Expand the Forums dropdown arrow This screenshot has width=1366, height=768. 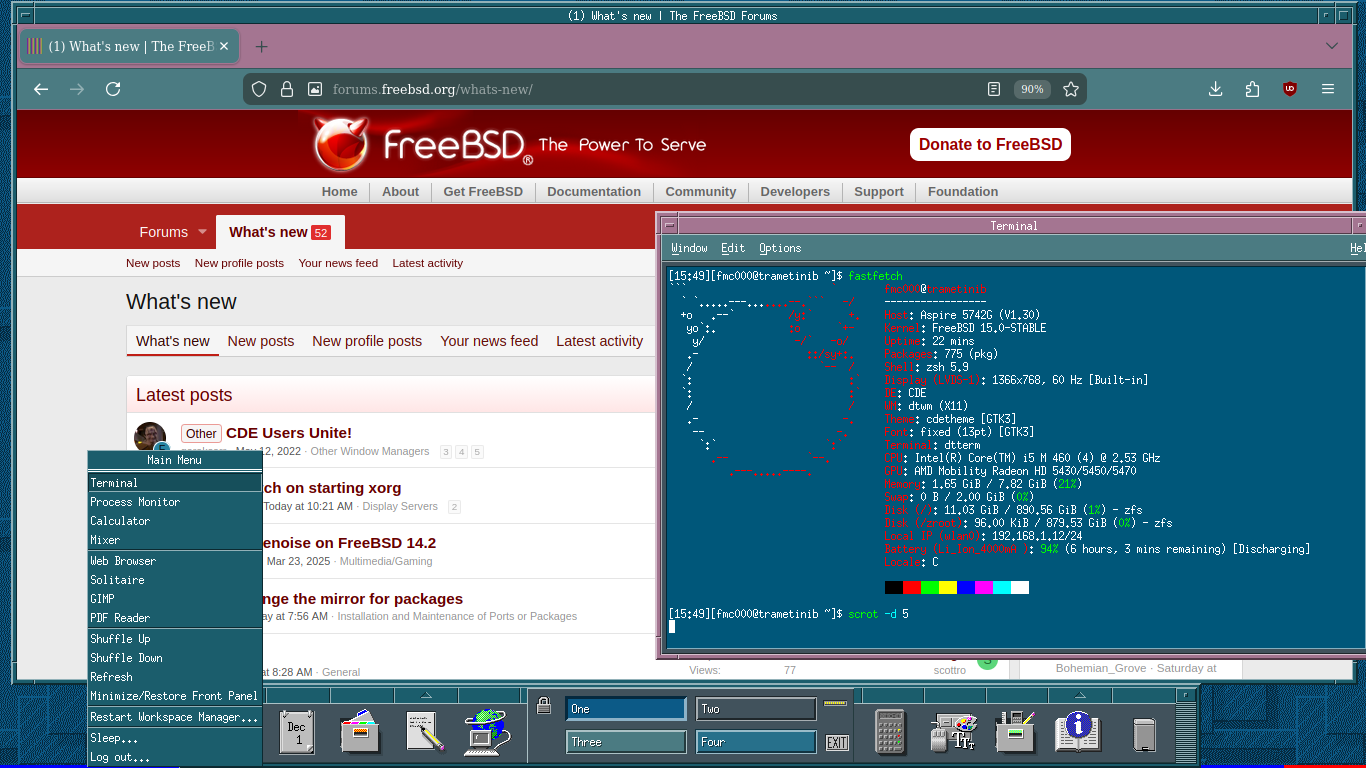coord(203,232)
